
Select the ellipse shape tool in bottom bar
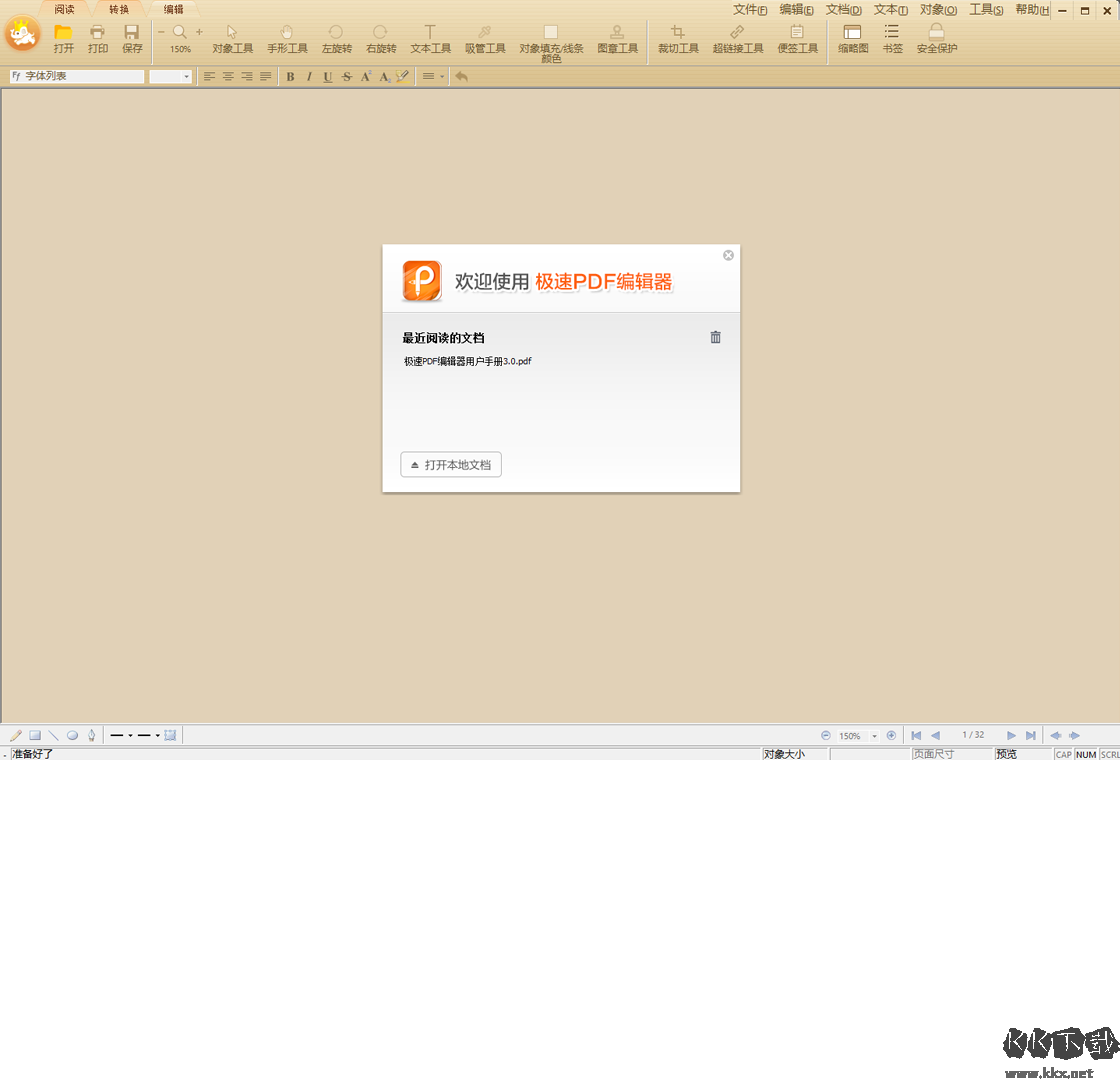(72, 735)
